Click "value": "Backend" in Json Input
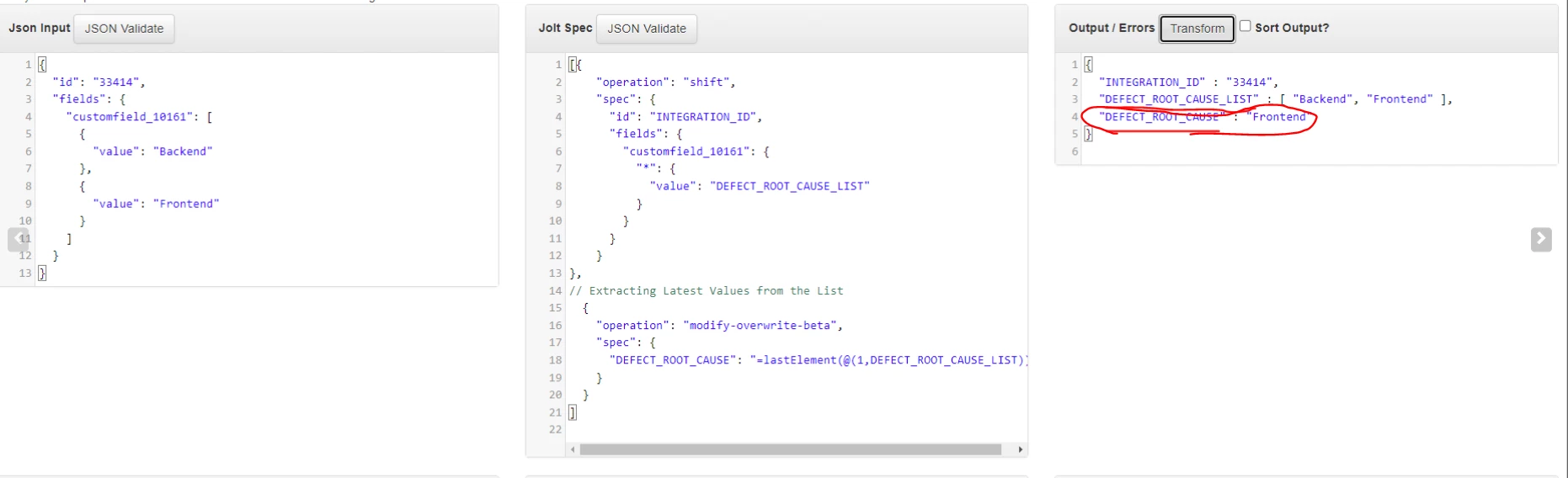Image resolution: width=1568 pixels, height=478 pixels. pos(152,151)
